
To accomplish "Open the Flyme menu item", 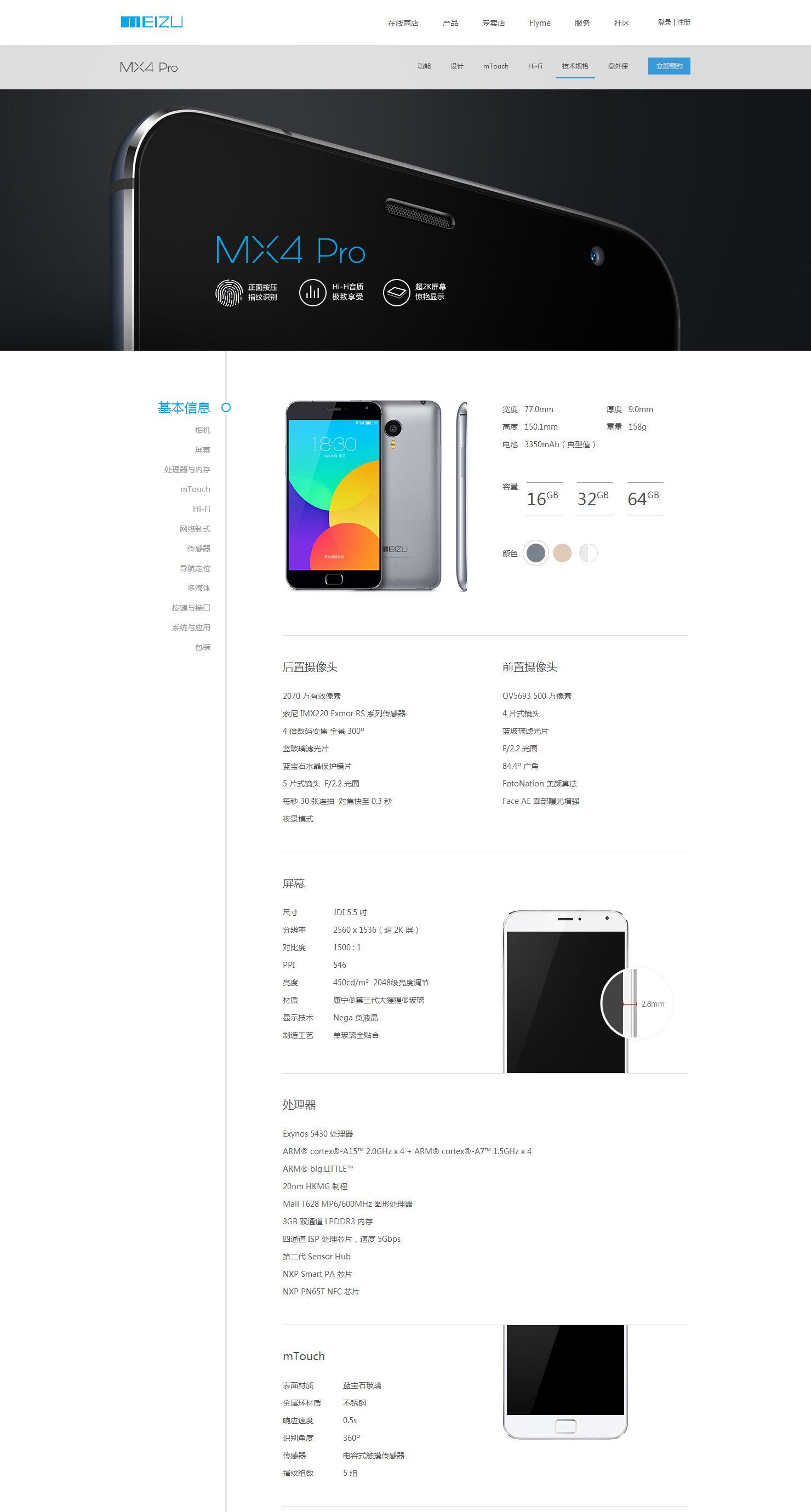I will coord(540,23).
